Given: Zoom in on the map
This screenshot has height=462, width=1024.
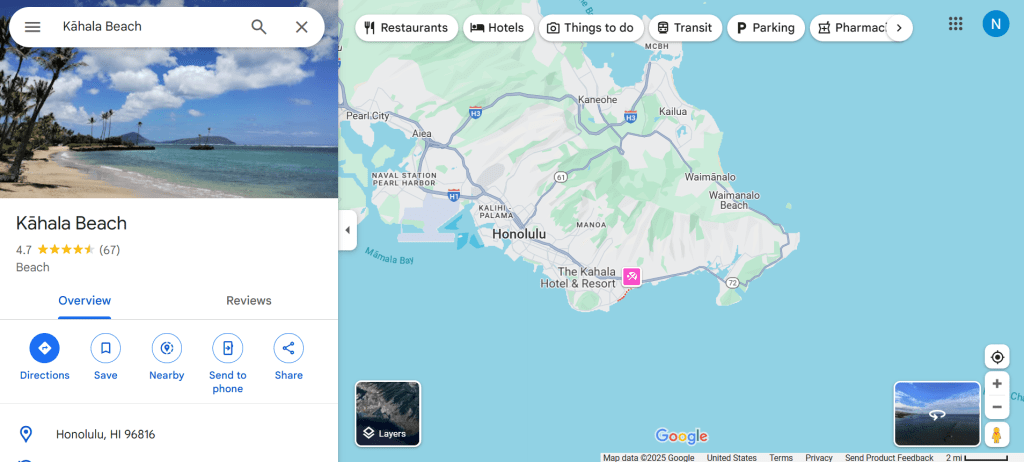Looking at the screenshot, I should [997, 384].
